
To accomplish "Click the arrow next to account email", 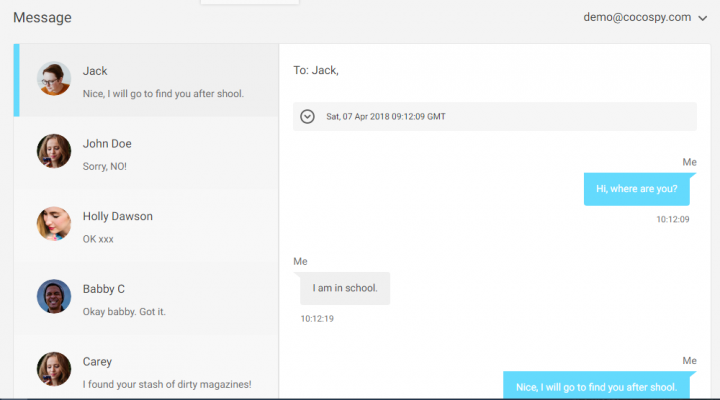I will click(x=703, y=18).
